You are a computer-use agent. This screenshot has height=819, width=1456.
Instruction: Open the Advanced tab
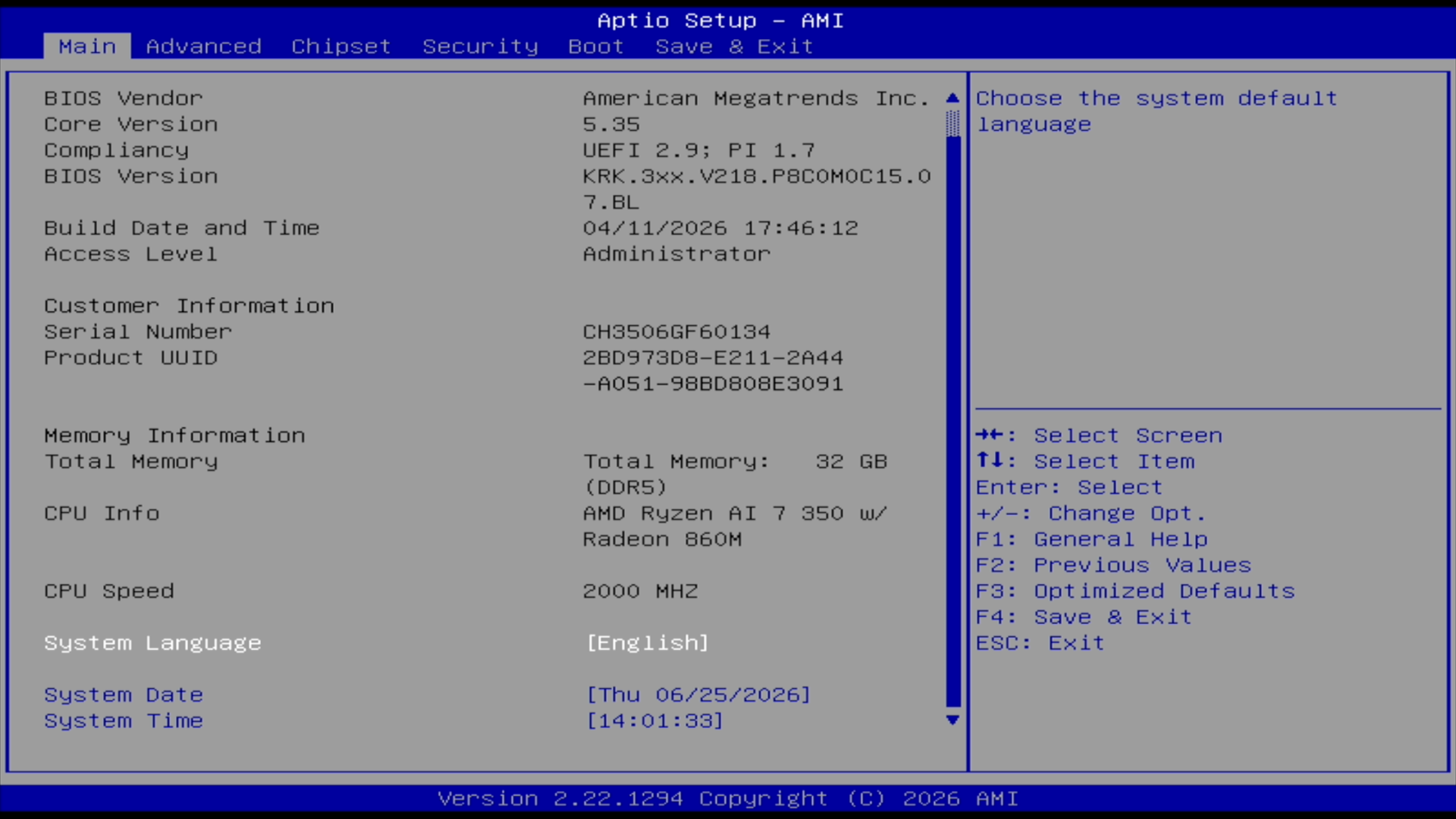[x=204, y=46]
